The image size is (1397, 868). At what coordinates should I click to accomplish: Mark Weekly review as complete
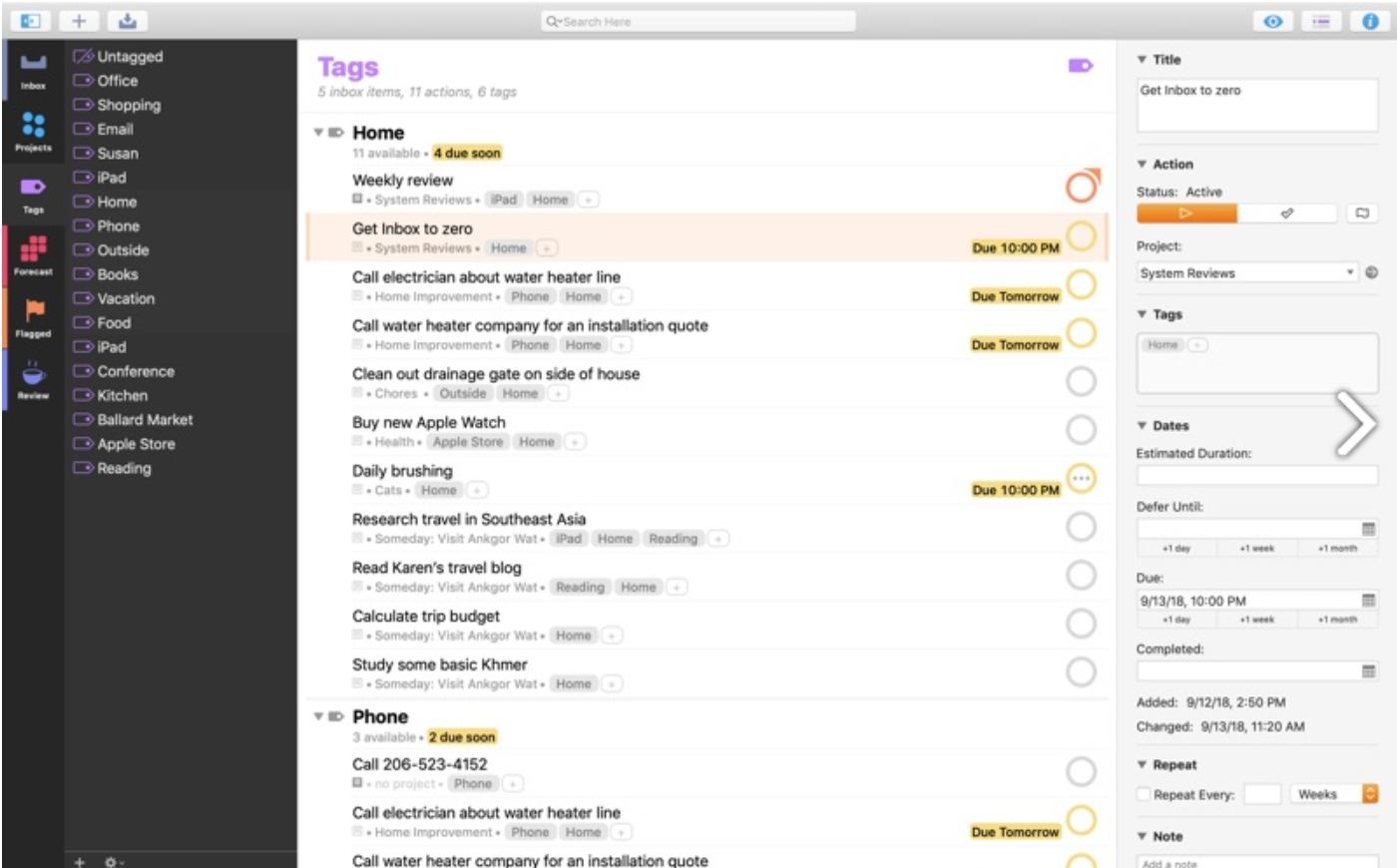[x=1081, y=188]
